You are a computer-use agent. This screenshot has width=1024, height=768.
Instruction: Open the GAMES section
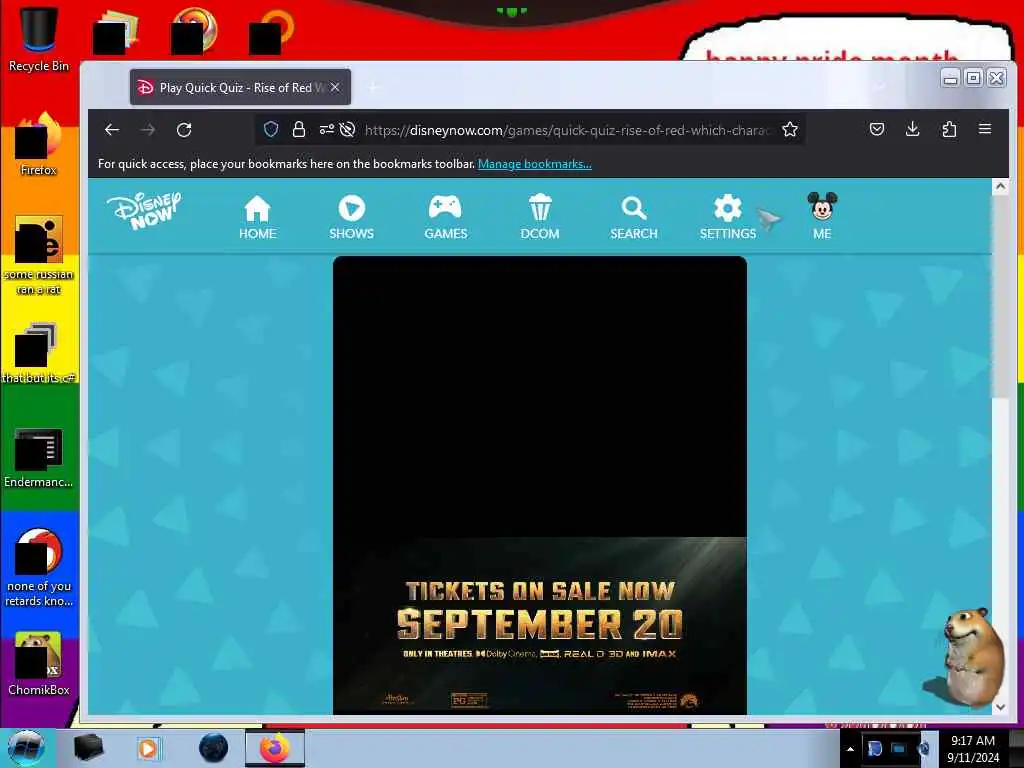[445, 218]
